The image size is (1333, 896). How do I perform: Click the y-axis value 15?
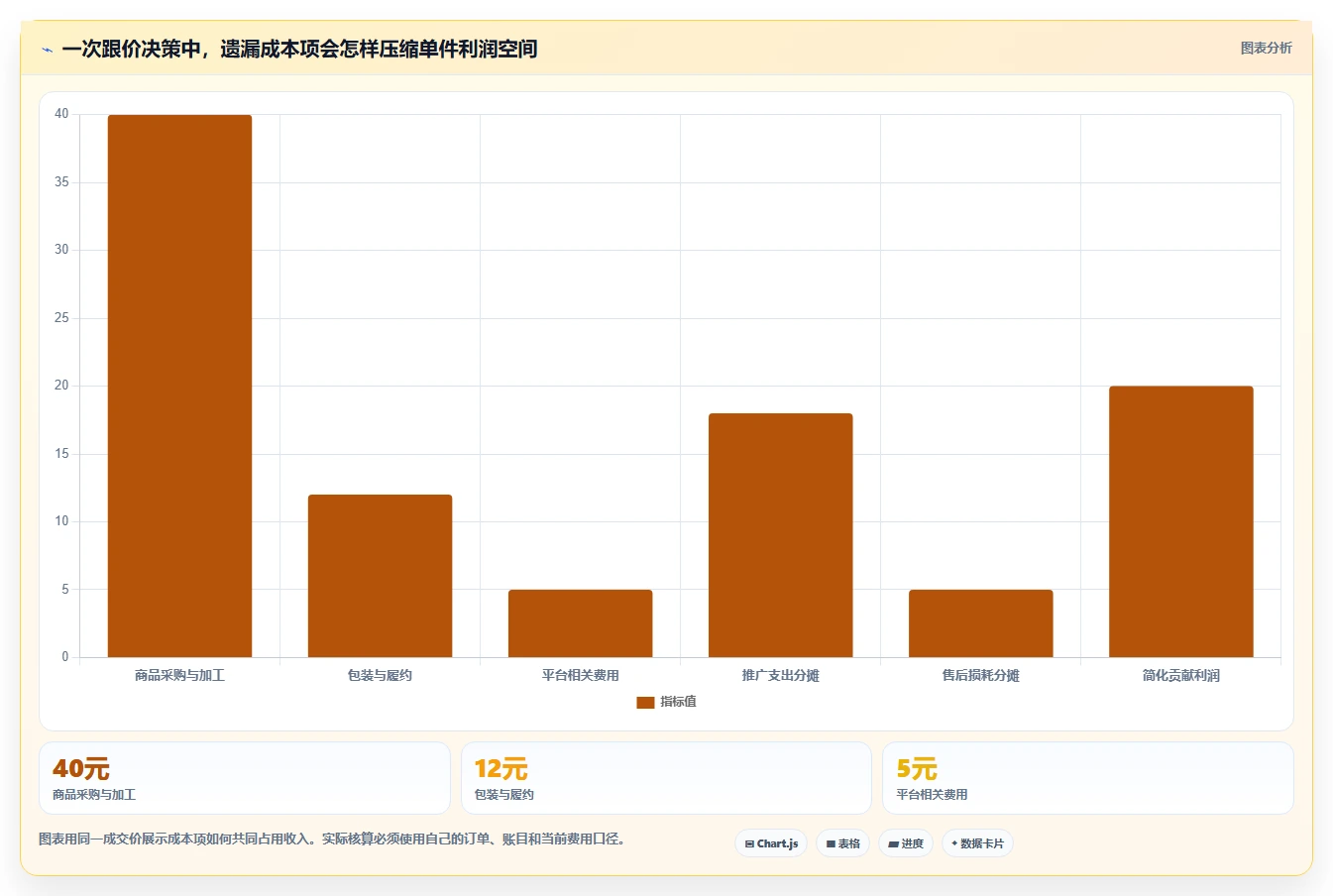pos(61,454)
